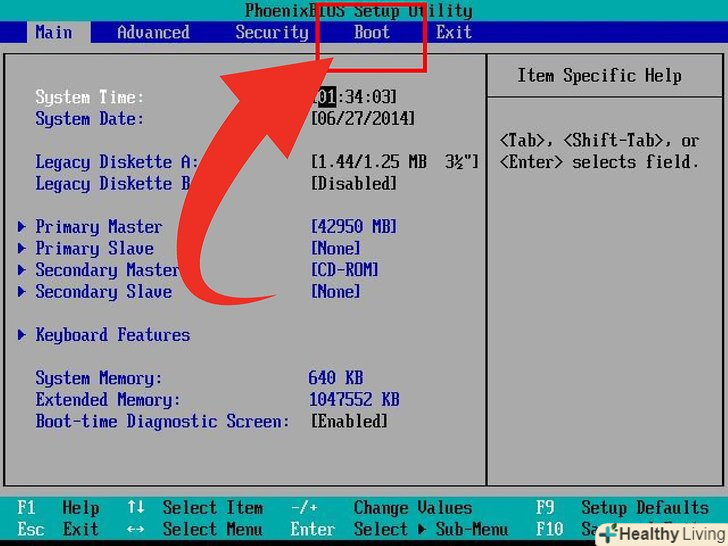Click the -/+ Change Values hint

(382, 507)
